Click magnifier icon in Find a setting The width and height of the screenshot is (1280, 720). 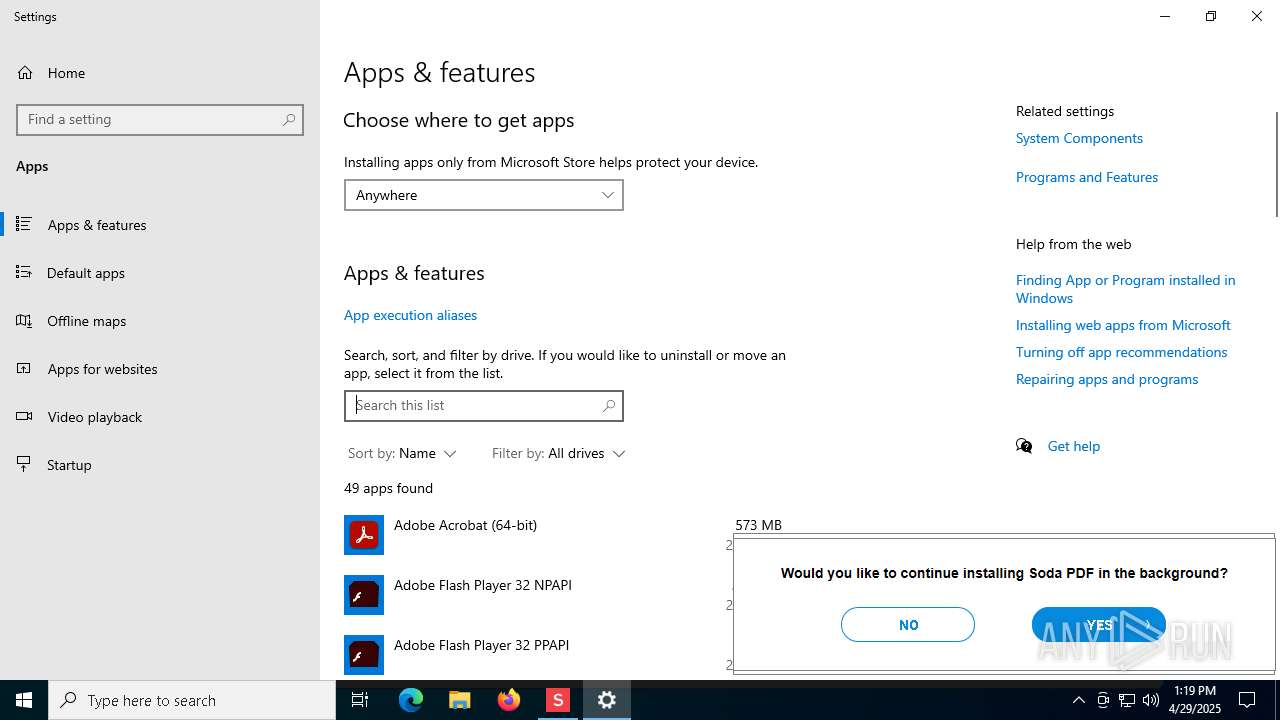point(289,119)
